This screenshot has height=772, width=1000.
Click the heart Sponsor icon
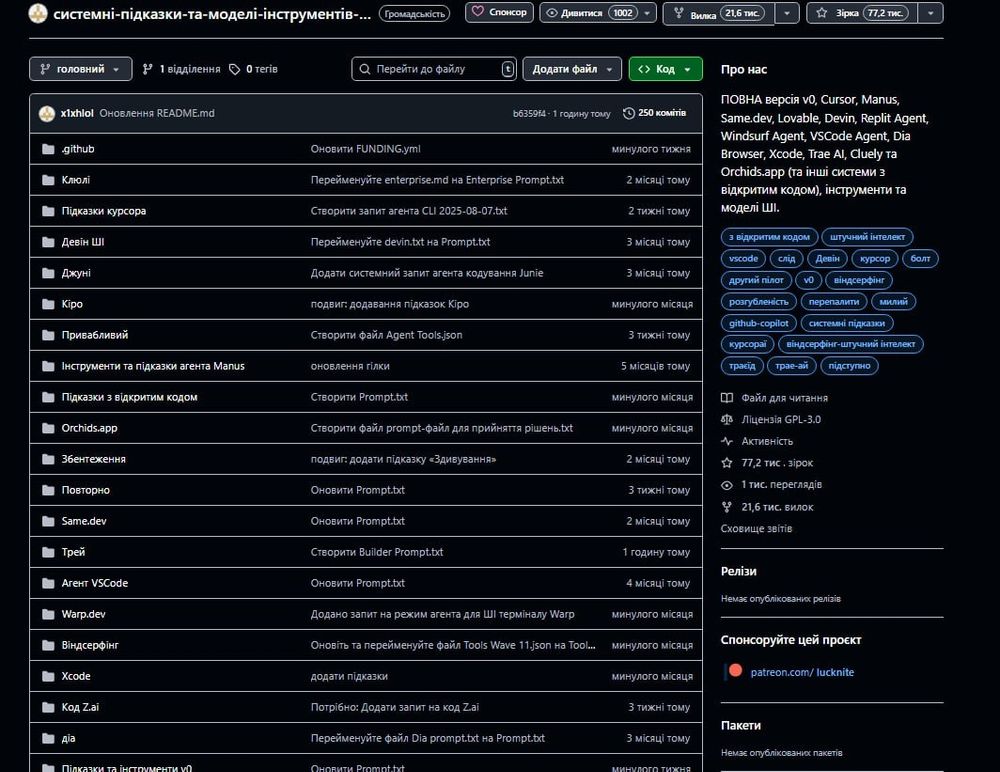click(x=478, y=11)
